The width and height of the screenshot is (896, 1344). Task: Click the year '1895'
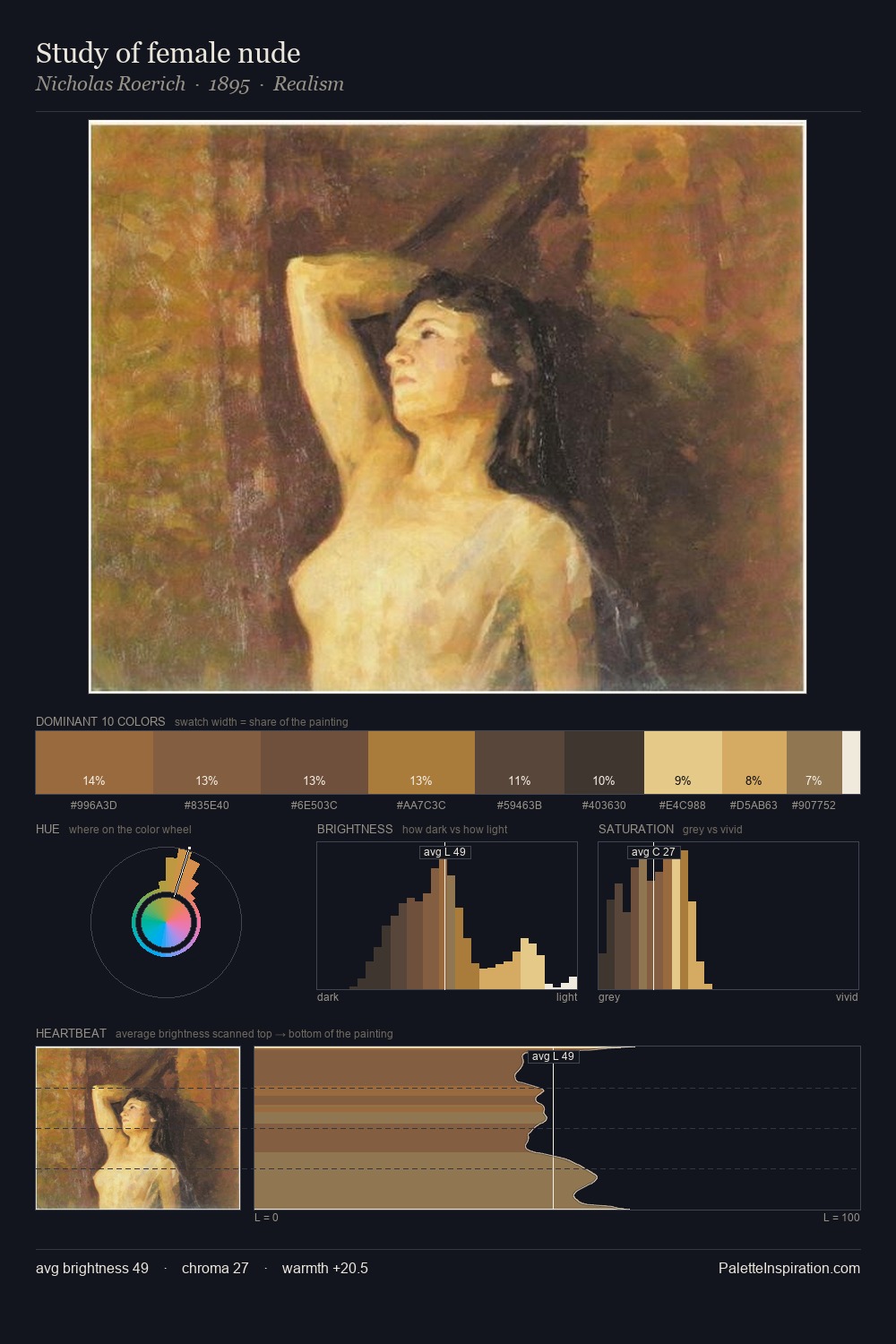(228, 83)
